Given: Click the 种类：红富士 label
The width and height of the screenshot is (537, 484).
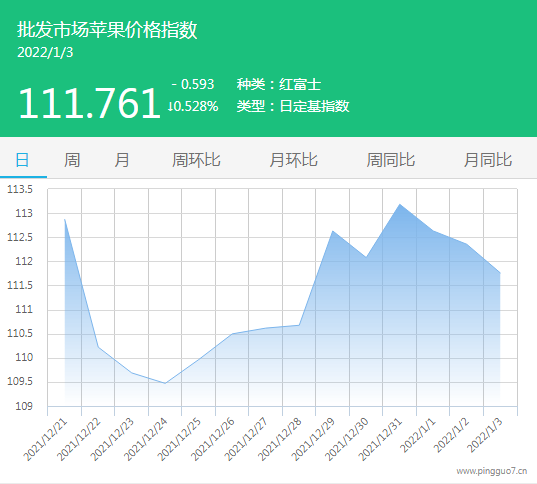Looking at the screenshot, I should 279,84.
